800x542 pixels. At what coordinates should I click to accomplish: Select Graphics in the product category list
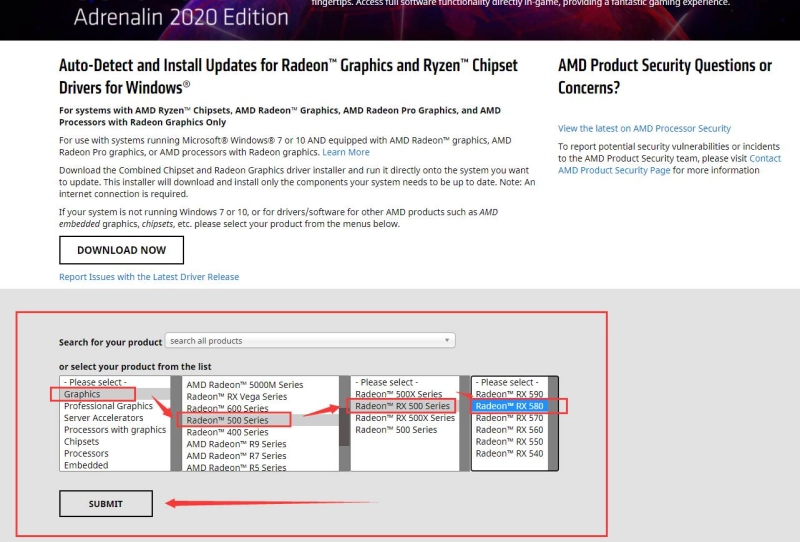[82, 395]
